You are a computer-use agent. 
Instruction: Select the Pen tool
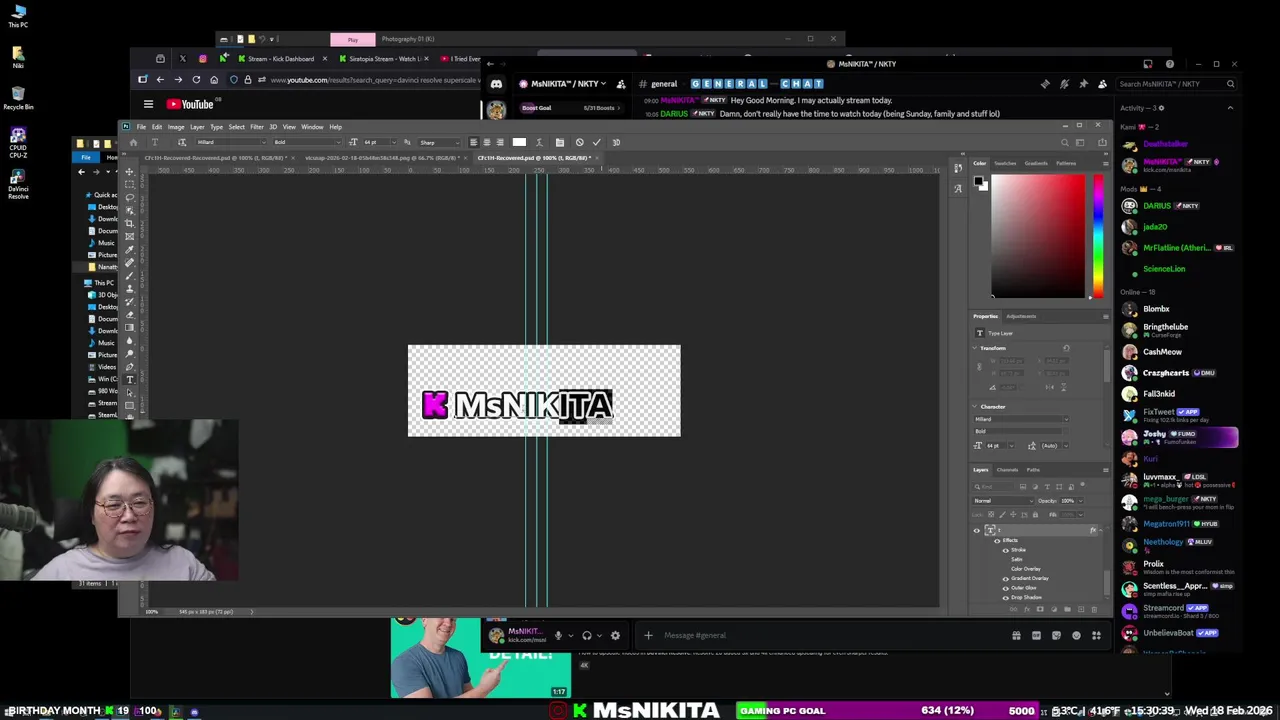(x=129, y=366)
